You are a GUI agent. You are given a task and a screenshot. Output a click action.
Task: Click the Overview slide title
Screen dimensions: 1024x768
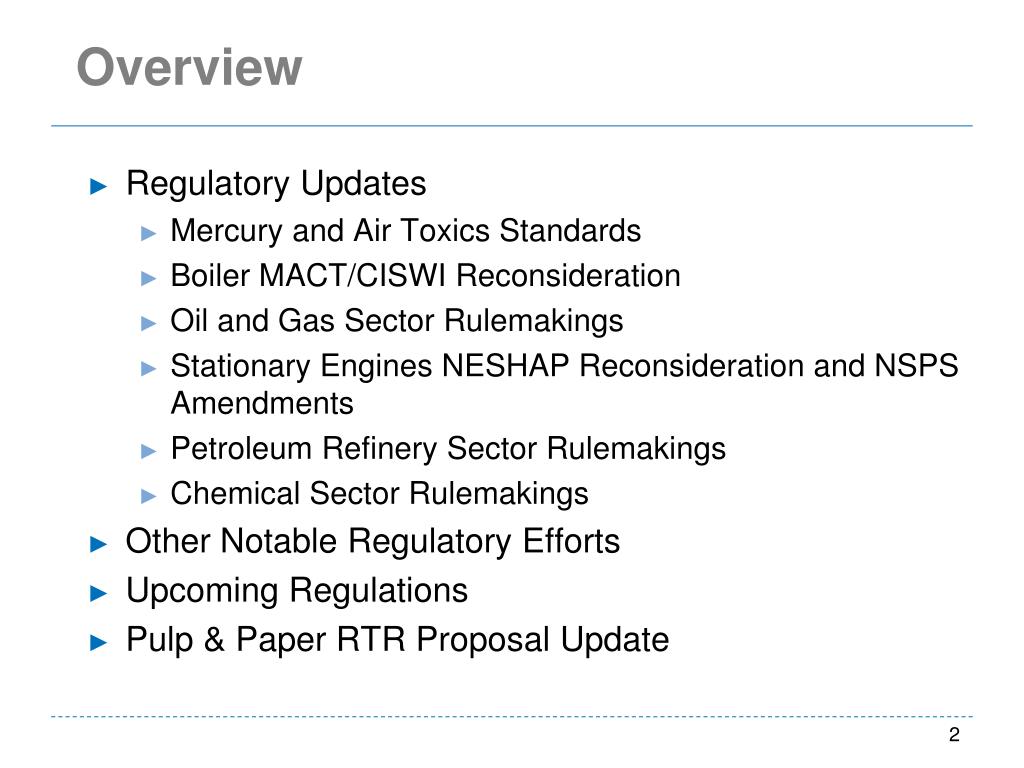(189, 68)
